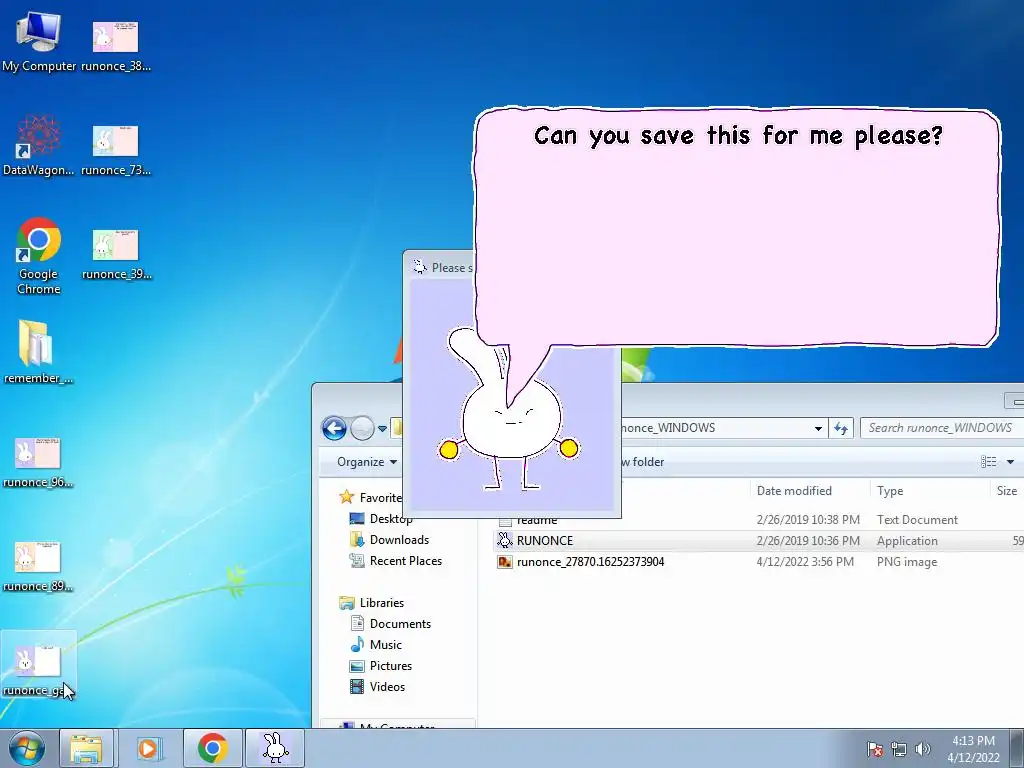Go forward in Explorer window
1024x768 pixels.
point(362,428)
